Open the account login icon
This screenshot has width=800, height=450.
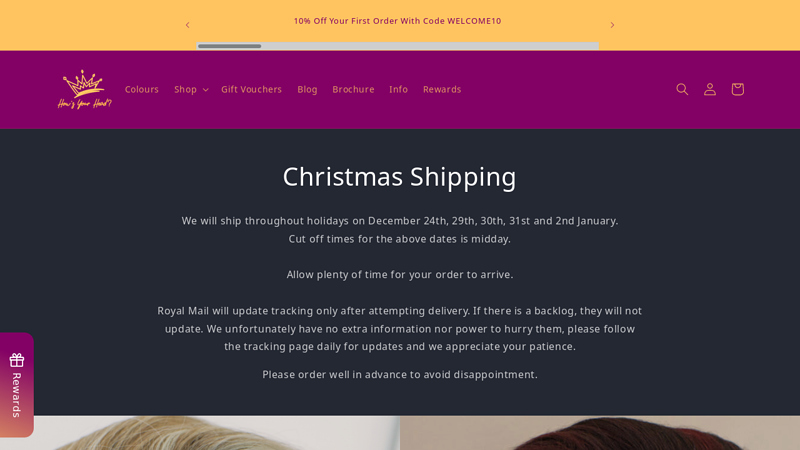(710, 89)
